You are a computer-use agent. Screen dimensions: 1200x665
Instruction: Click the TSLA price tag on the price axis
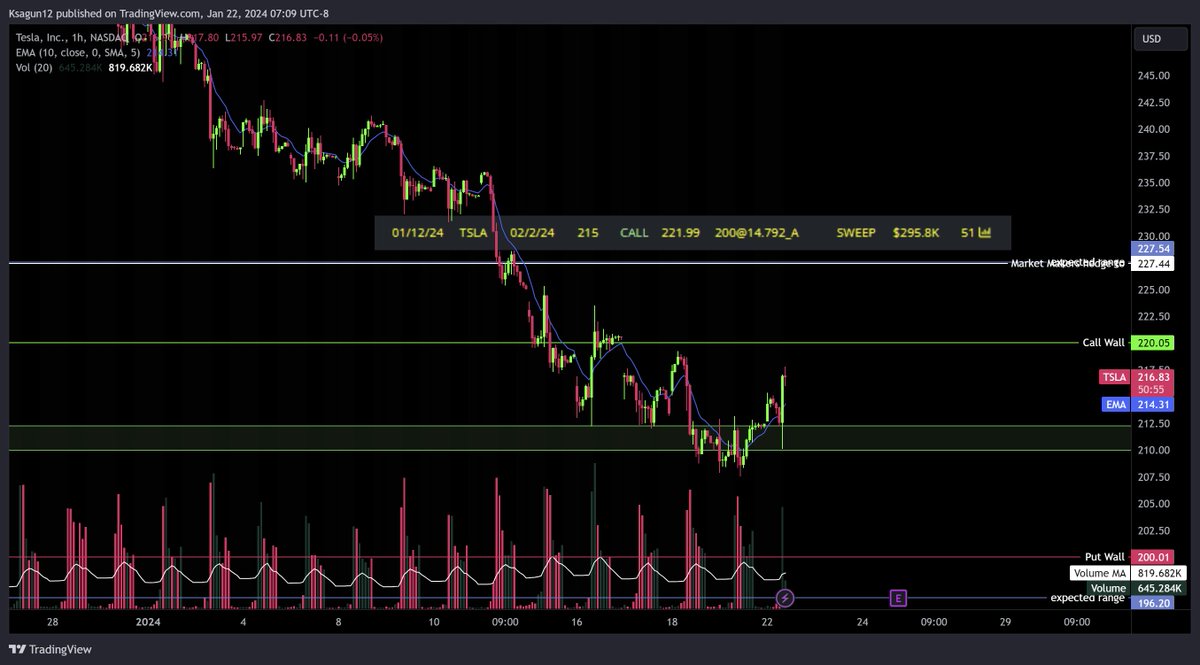(x=1113, y=377)
